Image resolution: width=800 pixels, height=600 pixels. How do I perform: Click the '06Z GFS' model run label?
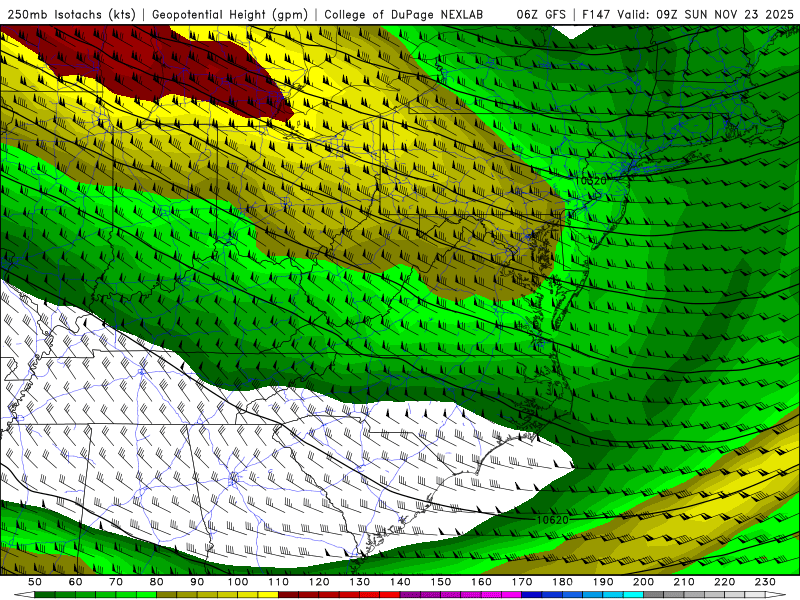(x=540, y=14)
